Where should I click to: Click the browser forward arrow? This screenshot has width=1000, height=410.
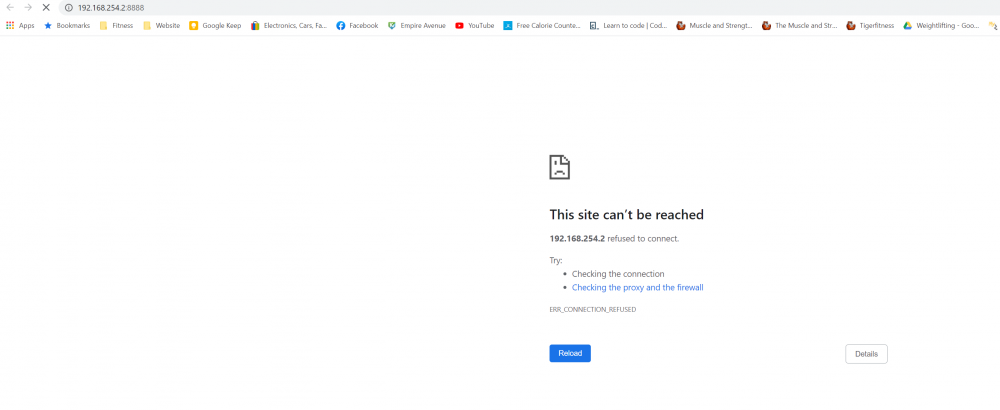28,8
